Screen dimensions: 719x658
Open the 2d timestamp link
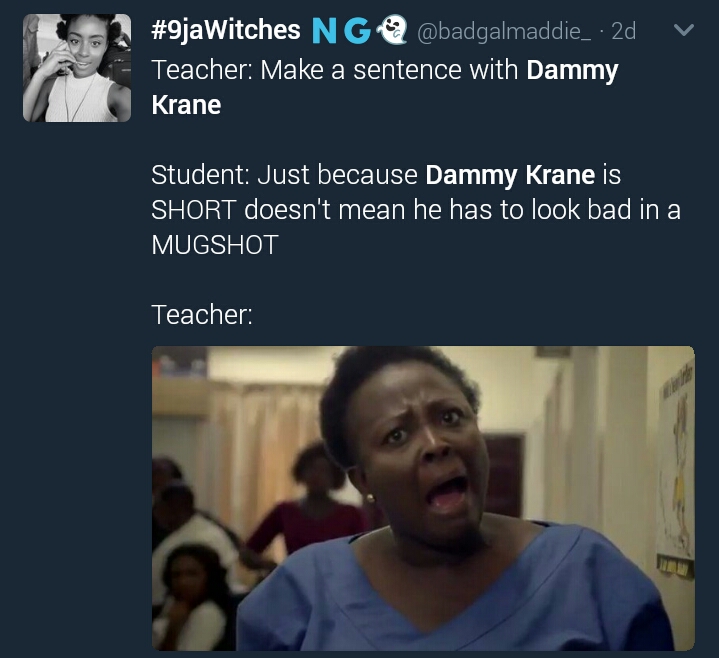[624, 31]
